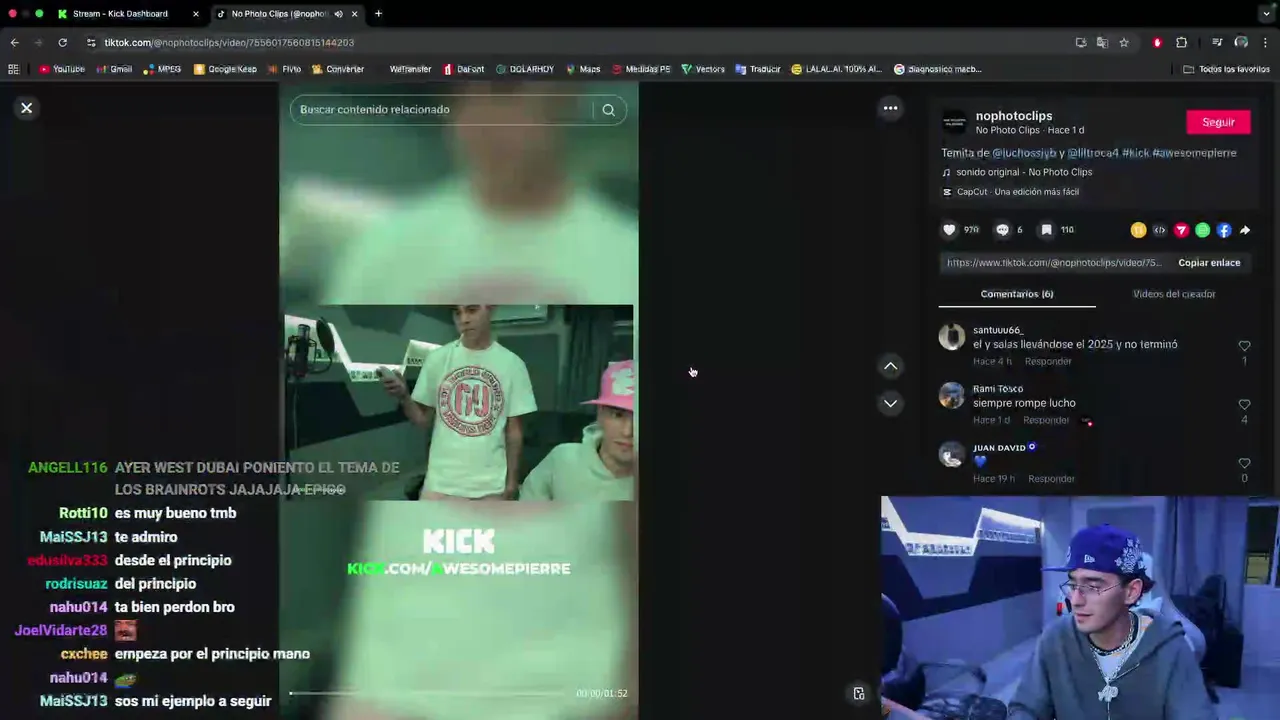The width and height of the screenshot is (1280, 720).
Task: Follow nophotoclips with Seguir button
Action: tap(1218, 122)
